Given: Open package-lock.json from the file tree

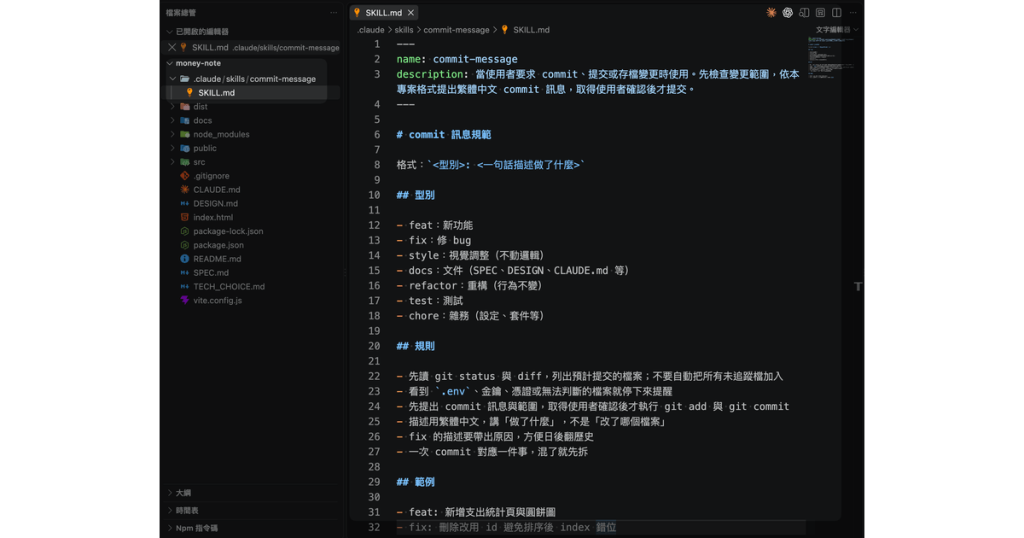Looking at the screenshot, I should 228,231.
